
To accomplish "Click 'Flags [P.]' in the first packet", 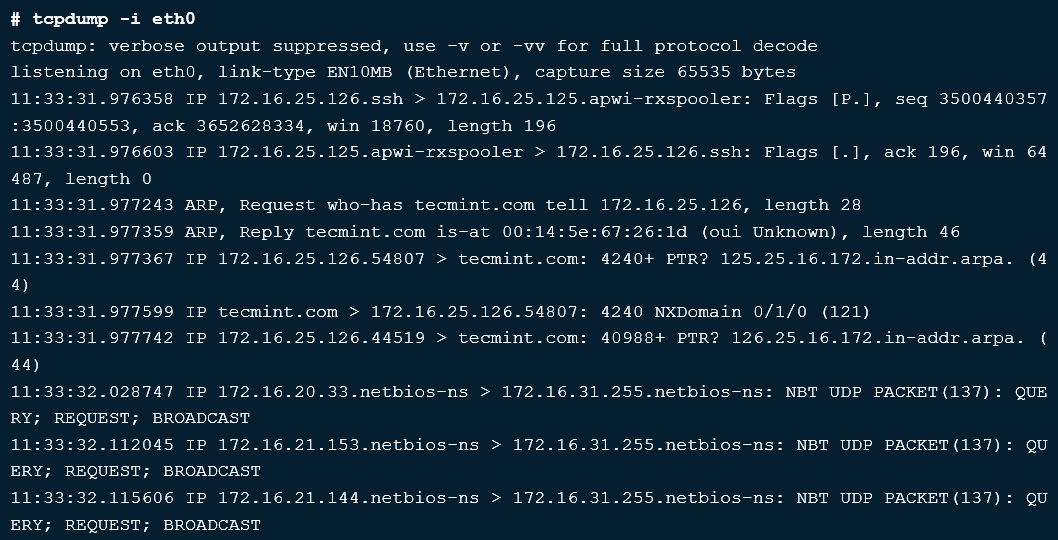I will (818, 99).
